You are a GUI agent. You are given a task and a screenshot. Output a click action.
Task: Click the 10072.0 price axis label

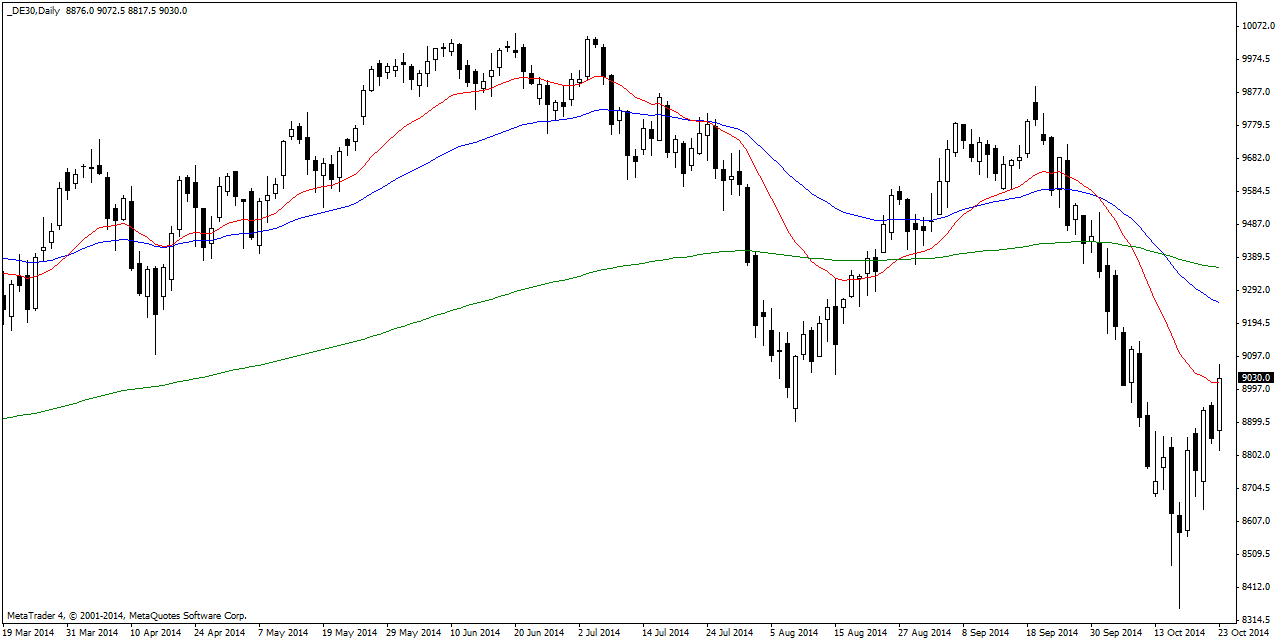pos(1255,26)
